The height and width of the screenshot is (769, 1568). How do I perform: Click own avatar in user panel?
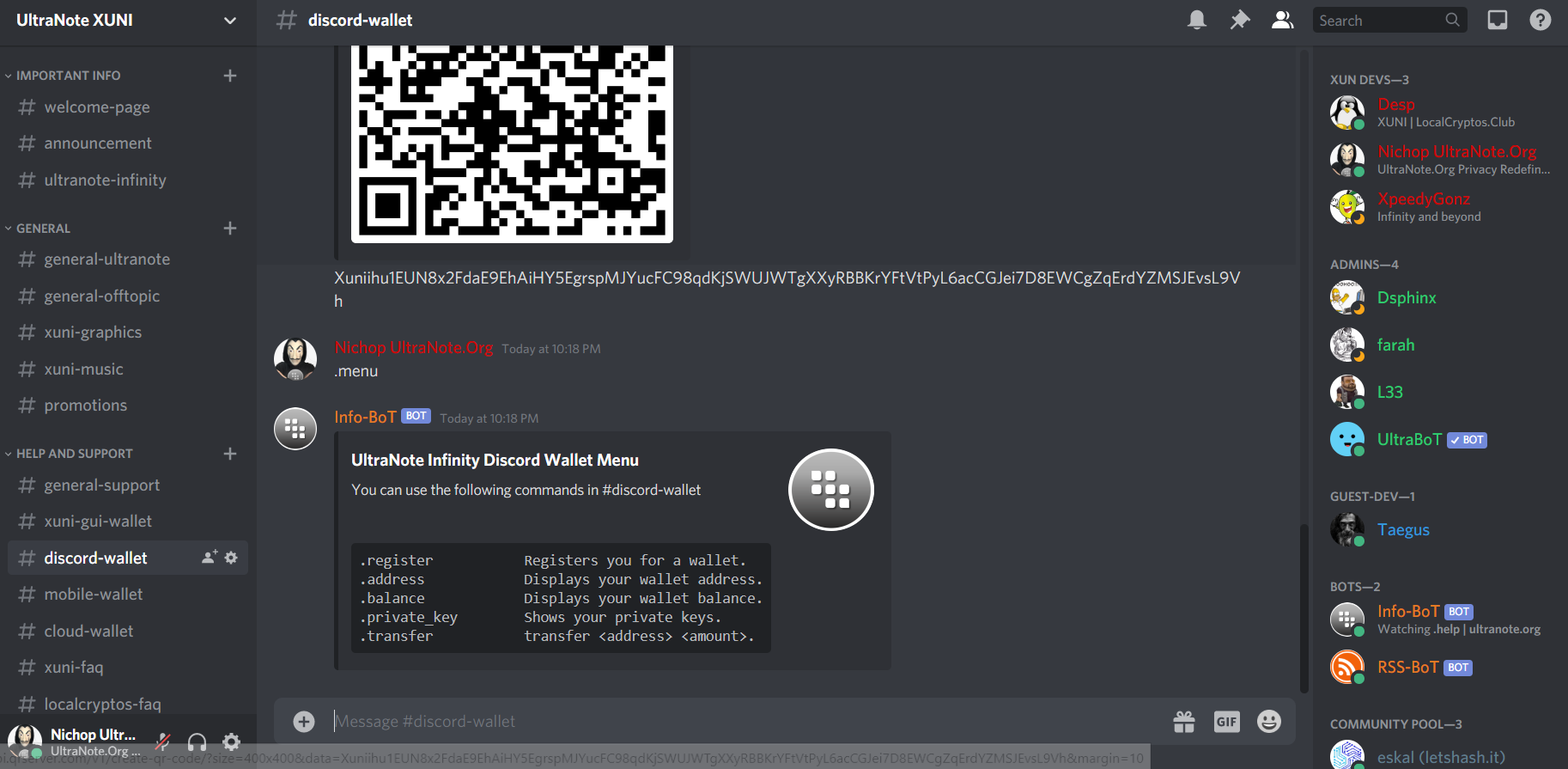pyautogui.click(x=25, y=741)
